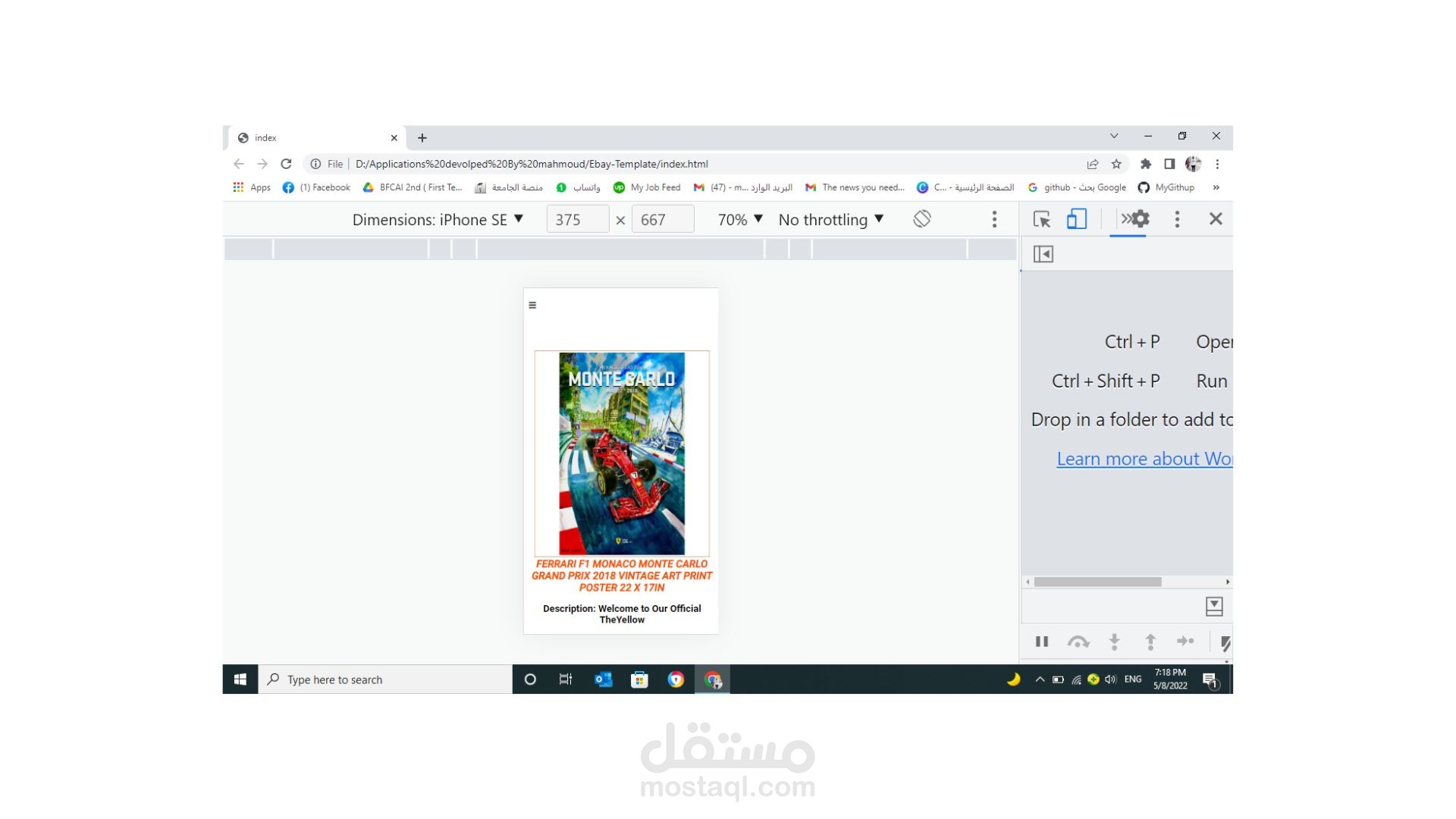Show more DevTools tabs chevron
1456x819 pixels.
[x=1126, y=219]
